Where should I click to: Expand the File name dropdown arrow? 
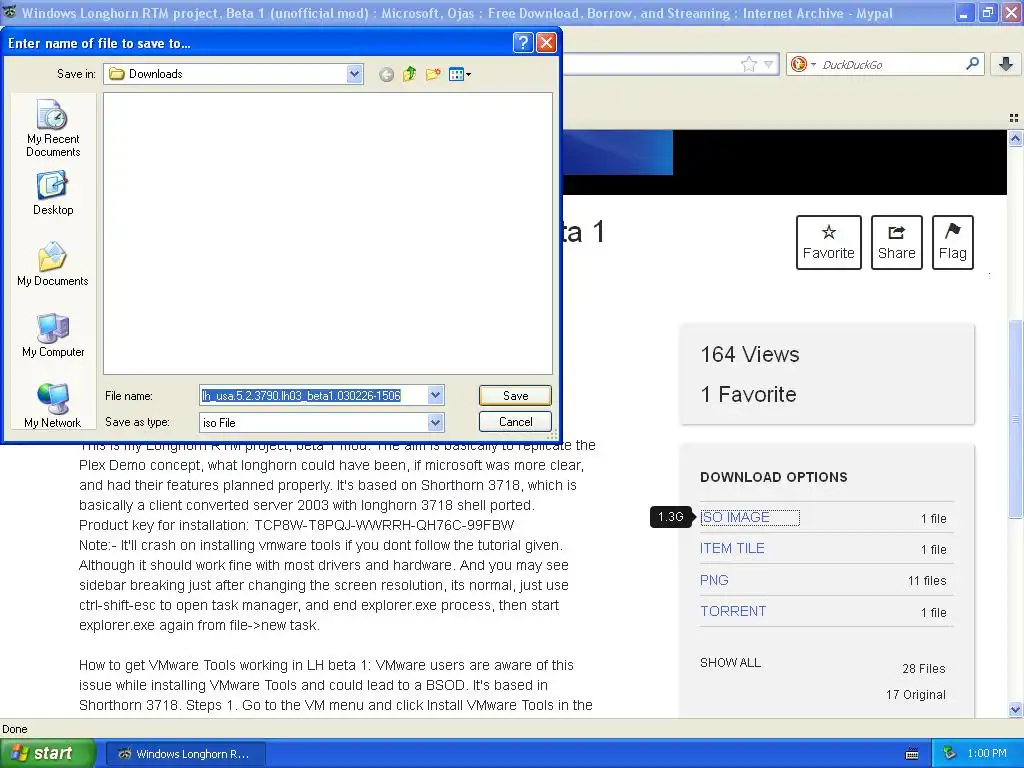click(x=436, y=395)
